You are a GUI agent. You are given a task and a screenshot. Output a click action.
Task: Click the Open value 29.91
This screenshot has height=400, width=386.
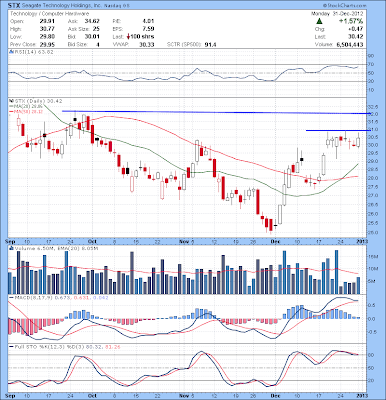coord(48,21)
